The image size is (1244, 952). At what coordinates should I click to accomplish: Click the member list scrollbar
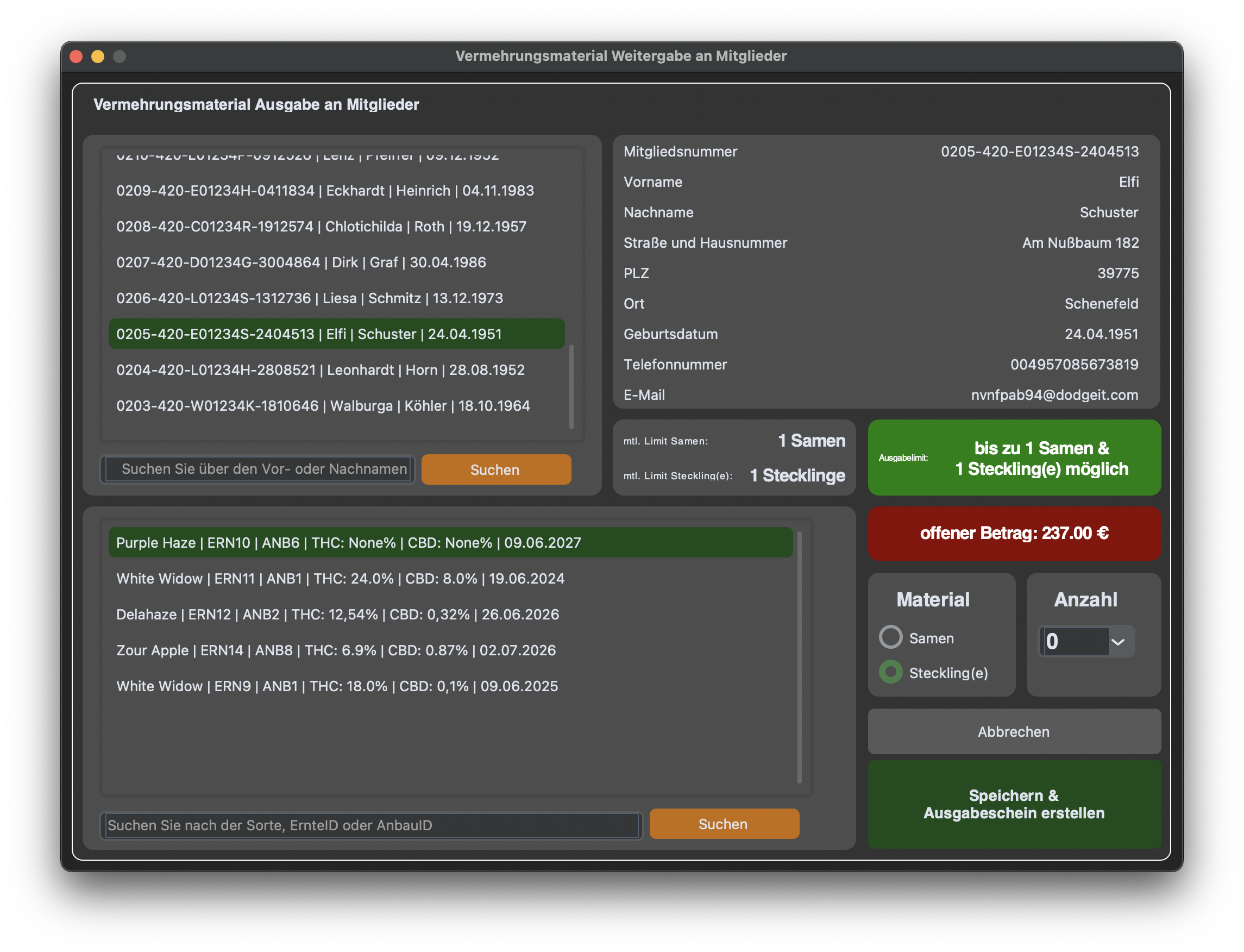(x=571, y=386)
